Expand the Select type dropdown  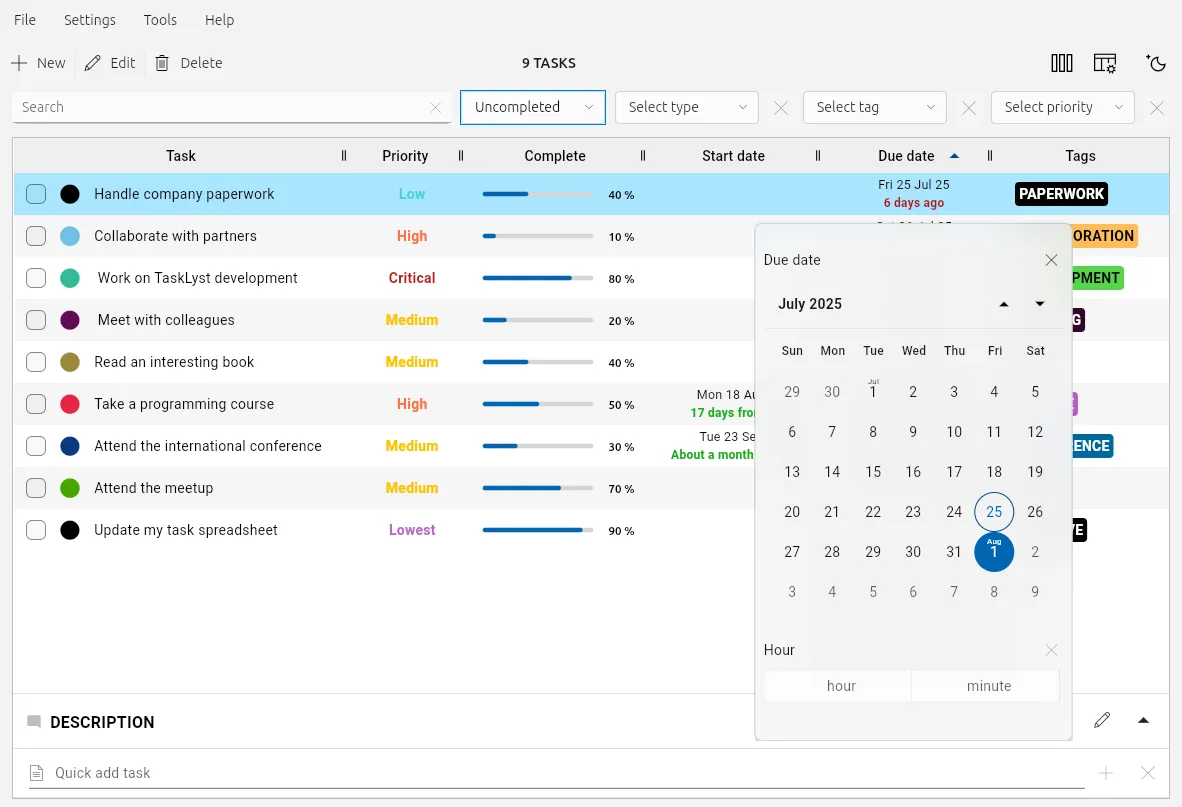click(686, 107)
